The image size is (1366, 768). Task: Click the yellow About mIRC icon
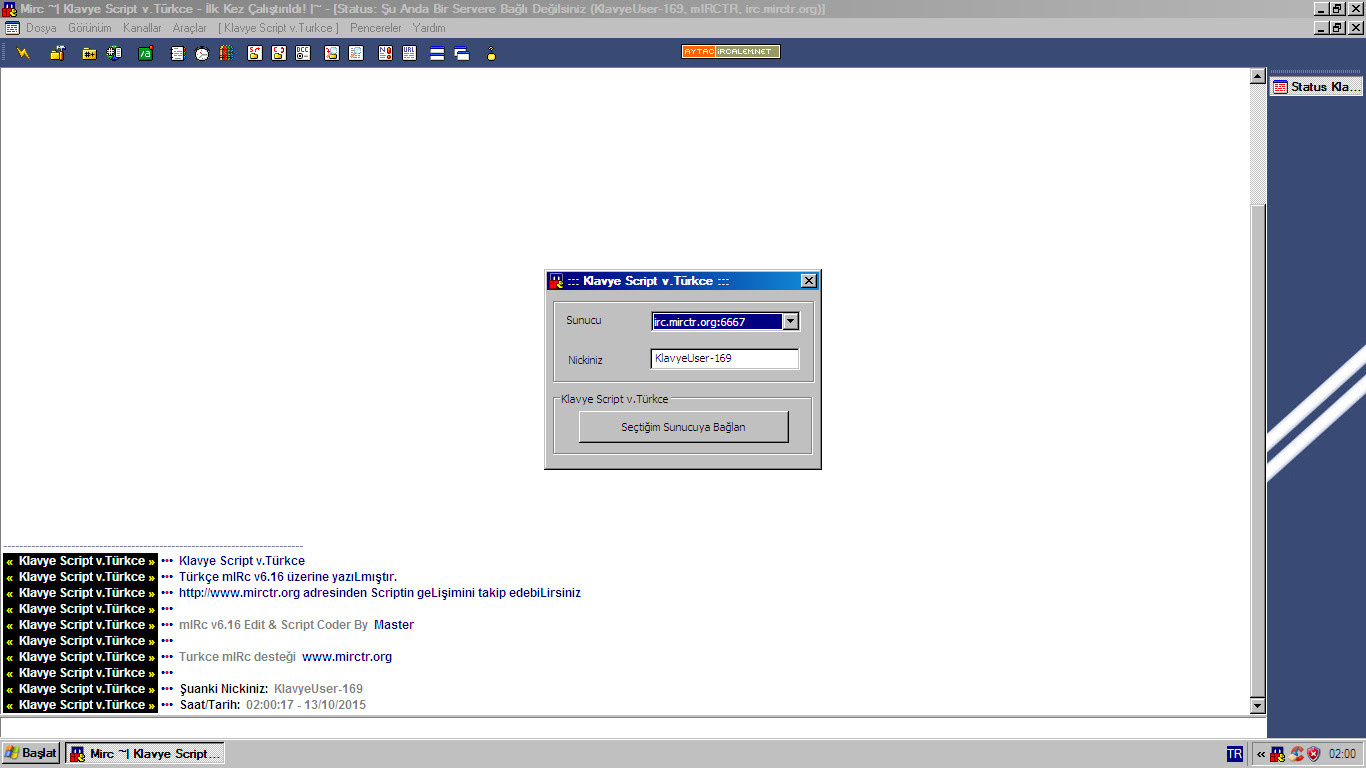(x=491, y=53)
